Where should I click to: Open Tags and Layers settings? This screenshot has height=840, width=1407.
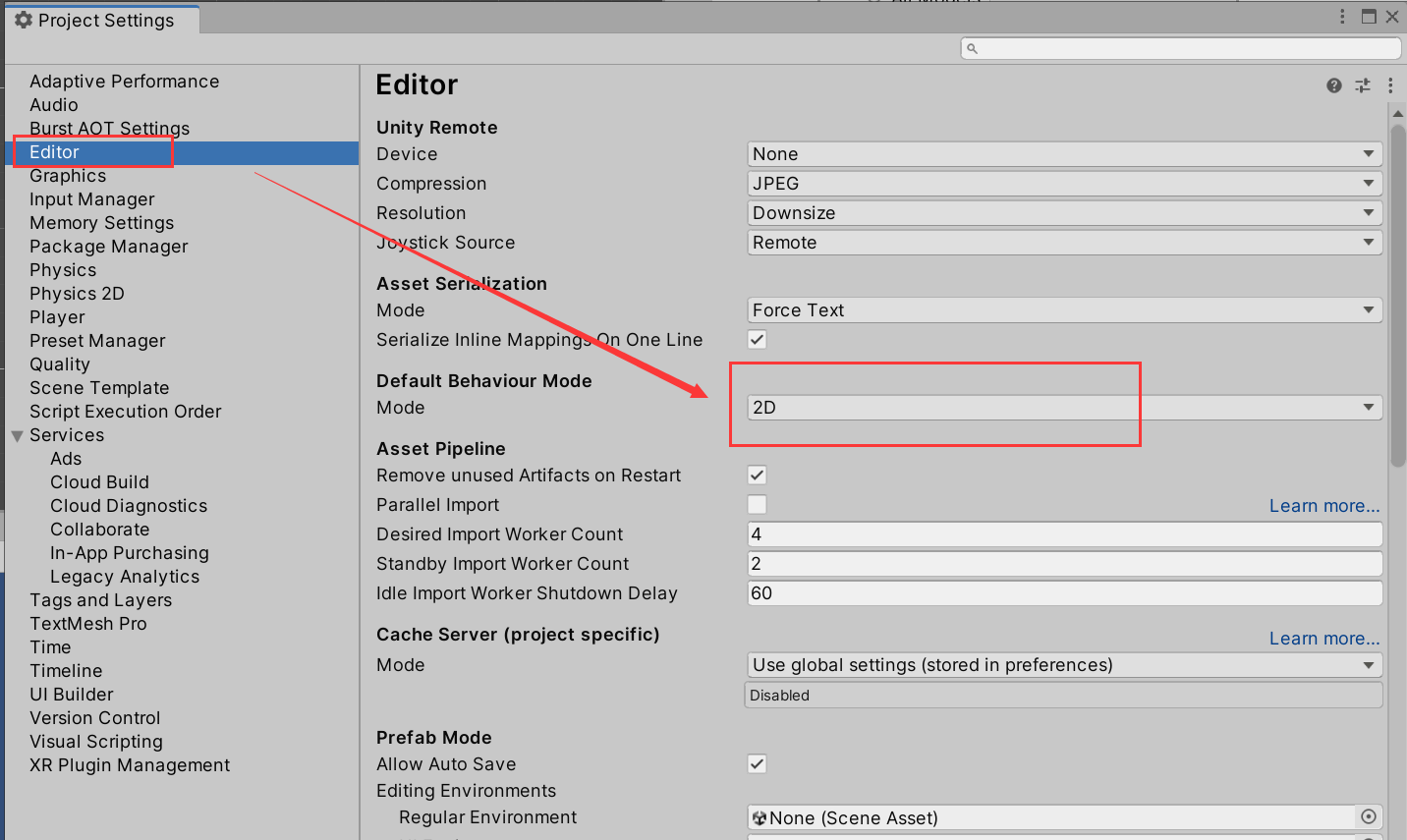pos(100,600)
